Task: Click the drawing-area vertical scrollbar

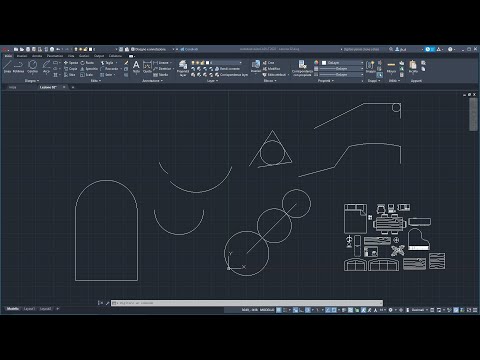Action: pyautogui.click(x=473, y=114)
